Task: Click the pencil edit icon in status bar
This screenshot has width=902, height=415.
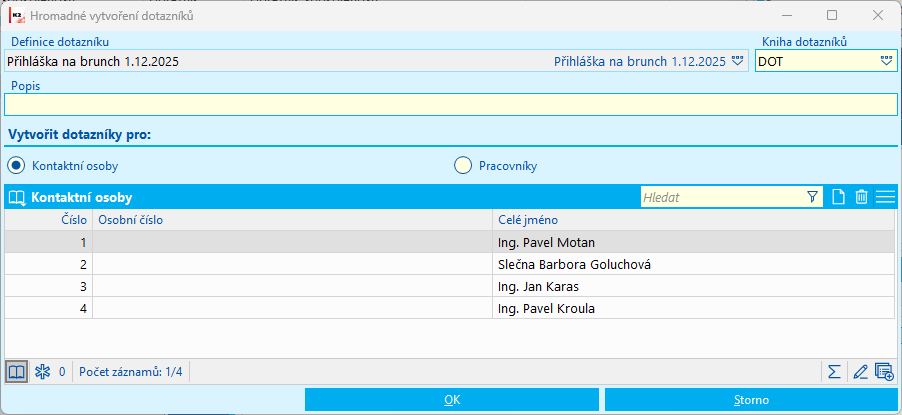Action: (x=860, y=372)
